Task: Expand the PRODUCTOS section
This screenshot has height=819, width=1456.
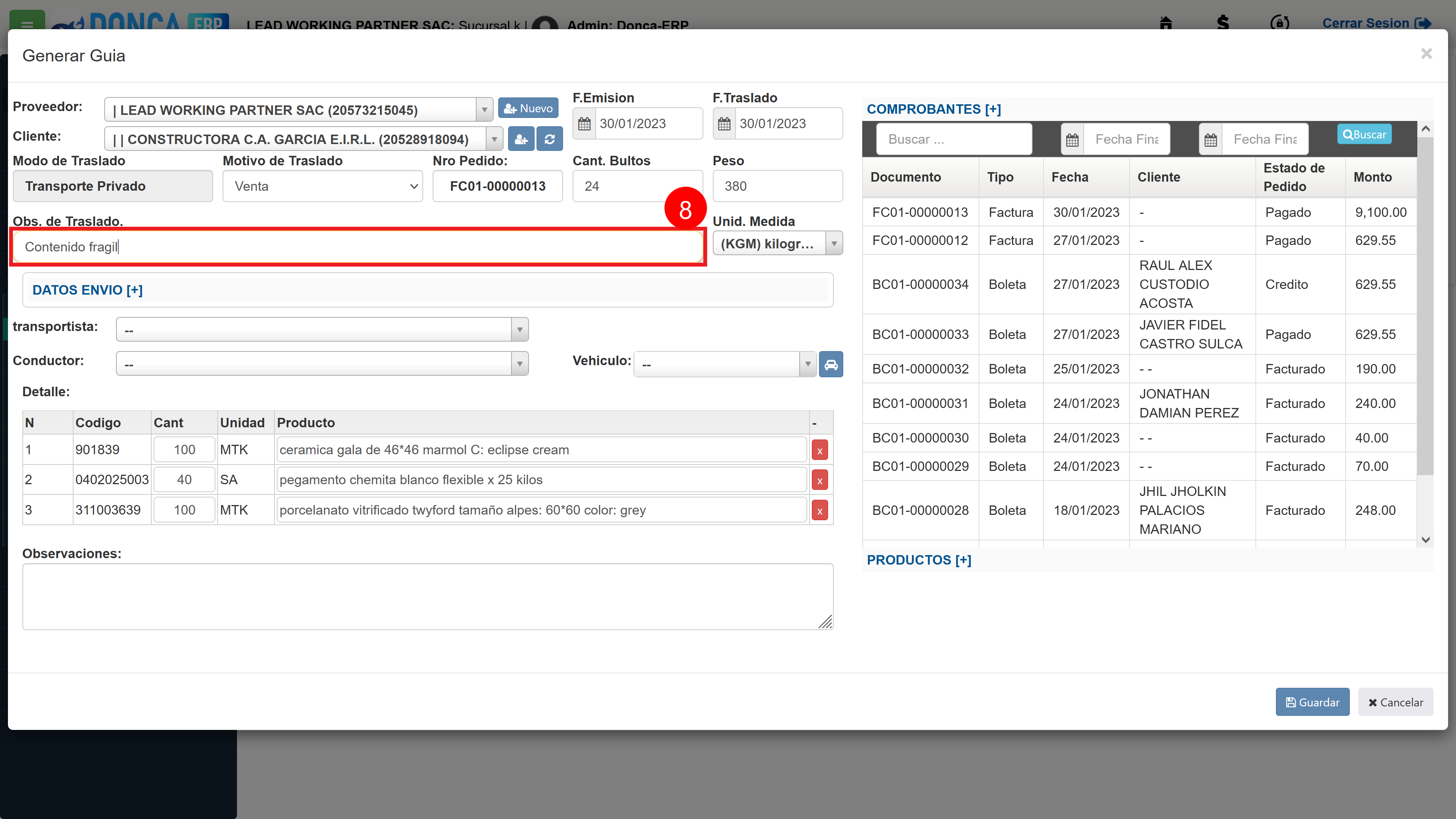Action: (919, 560)
